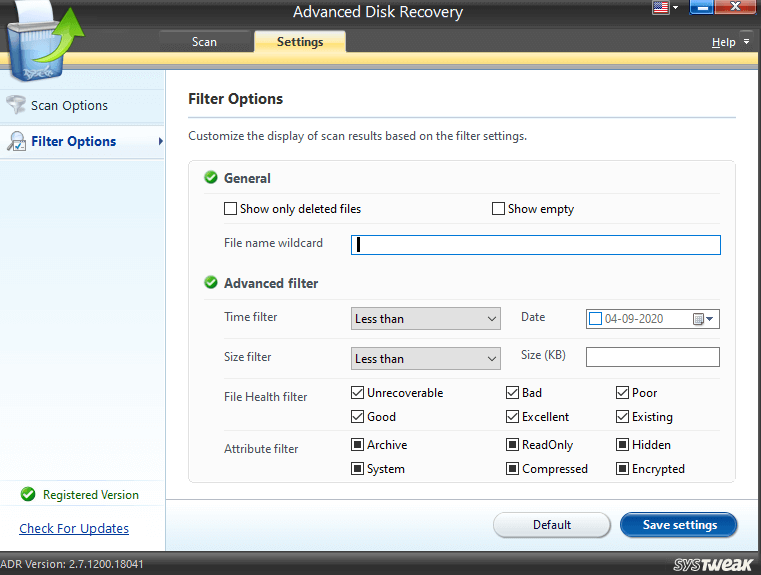The height and width of the screenshot is (575, 761).
Task: Minimize the Advanced Disk Recovery window
Action: (702, 7)
